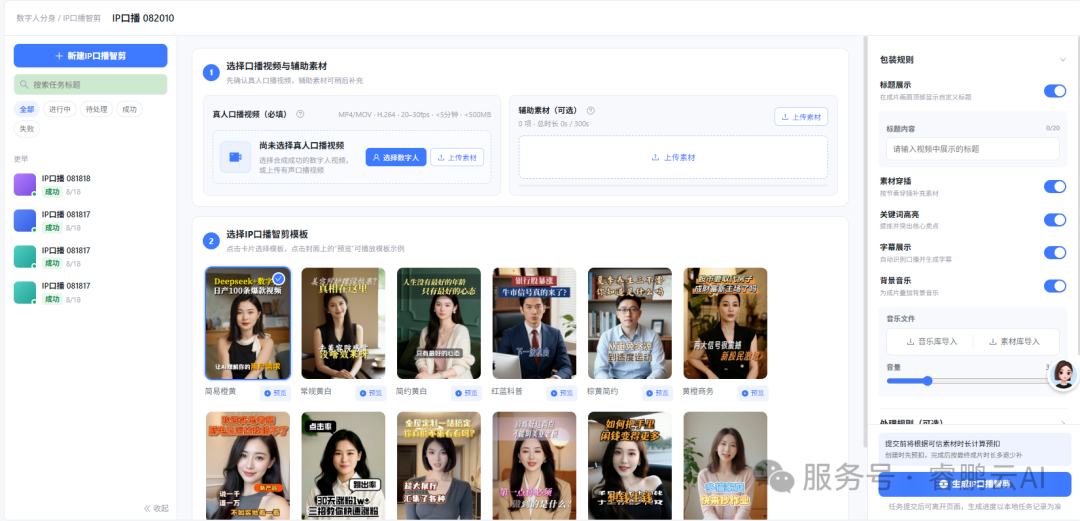Screen dimensions: 1080x521
Task: Select the 黄橙商务 template thumbnail
Action: [x=725, y=323]
